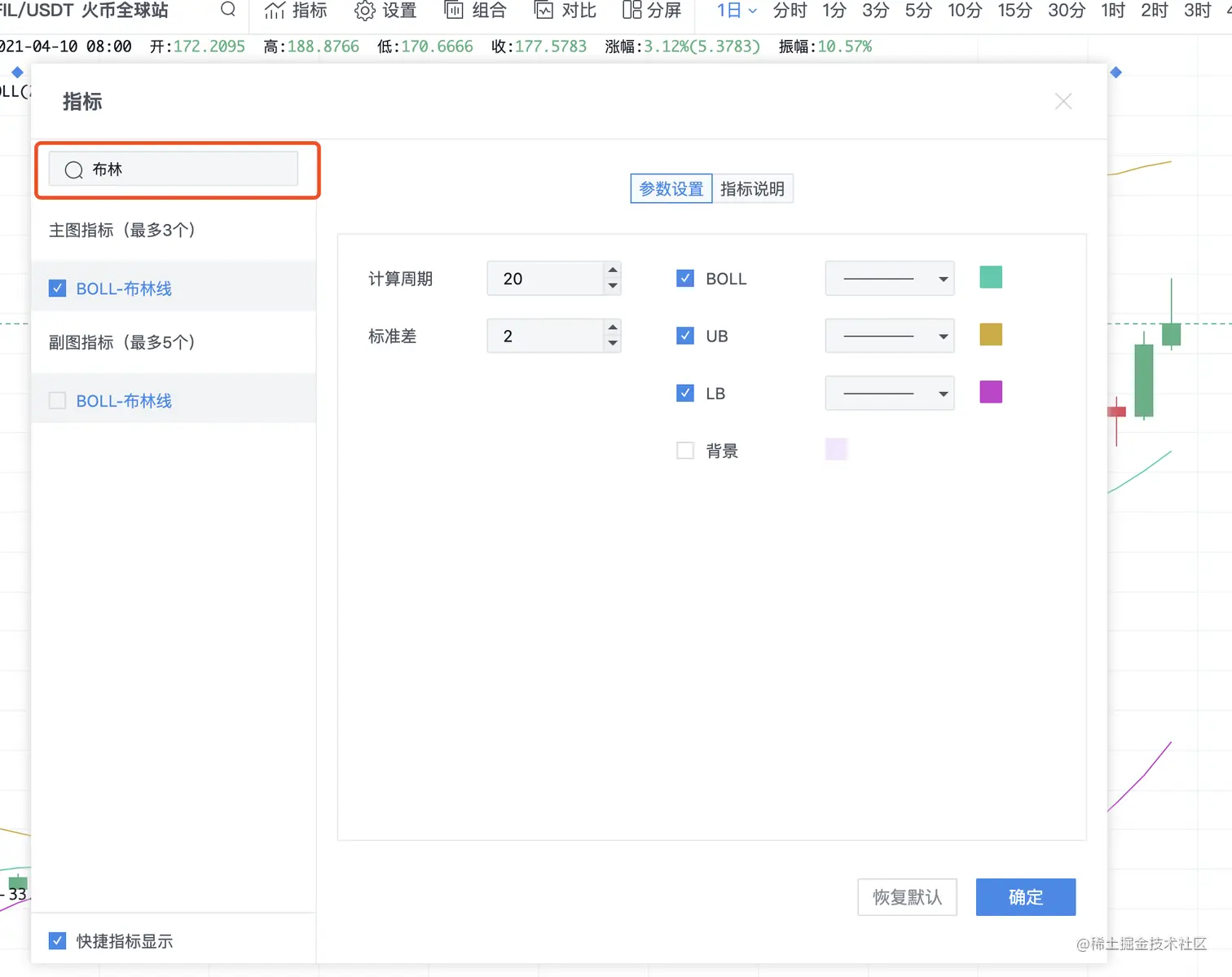The height and width of the screenshot is (977, 1232).
Task: Click the magnifier icon inside the 布林 search box
Action: pyautogui.click(x=73, y=169)
